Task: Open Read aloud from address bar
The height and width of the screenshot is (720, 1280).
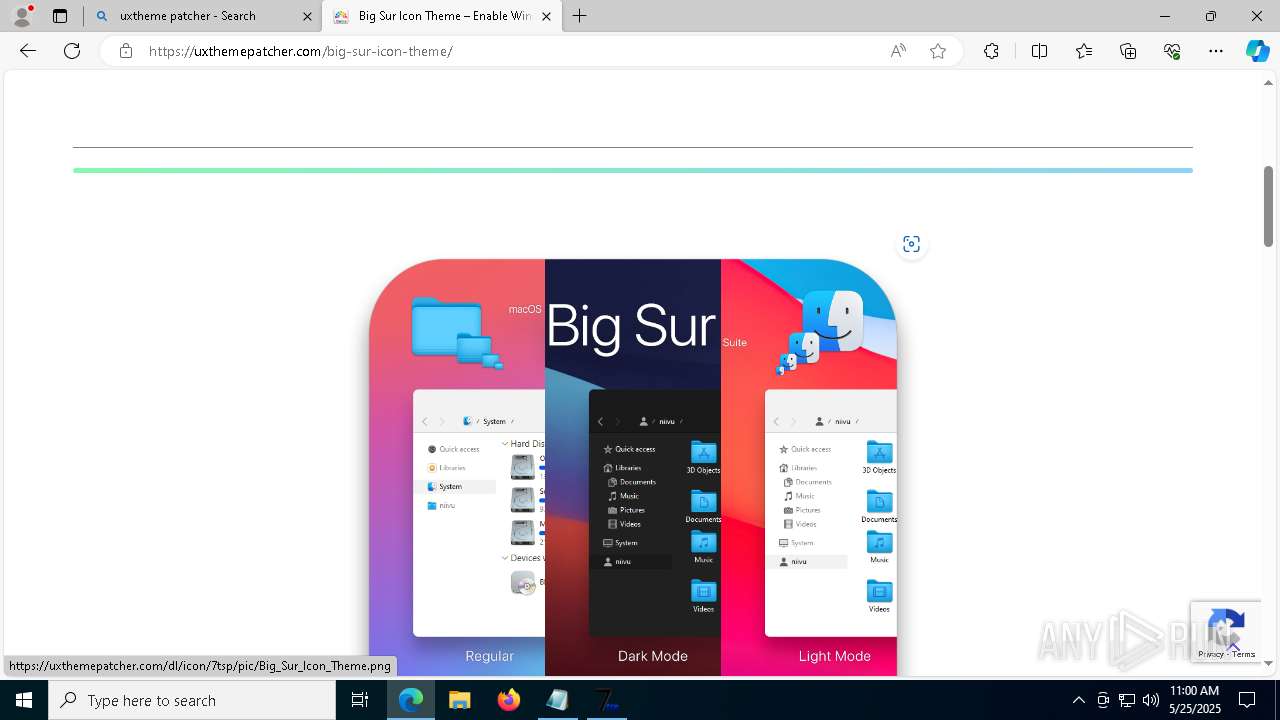Action: click(x=898, y=51)
